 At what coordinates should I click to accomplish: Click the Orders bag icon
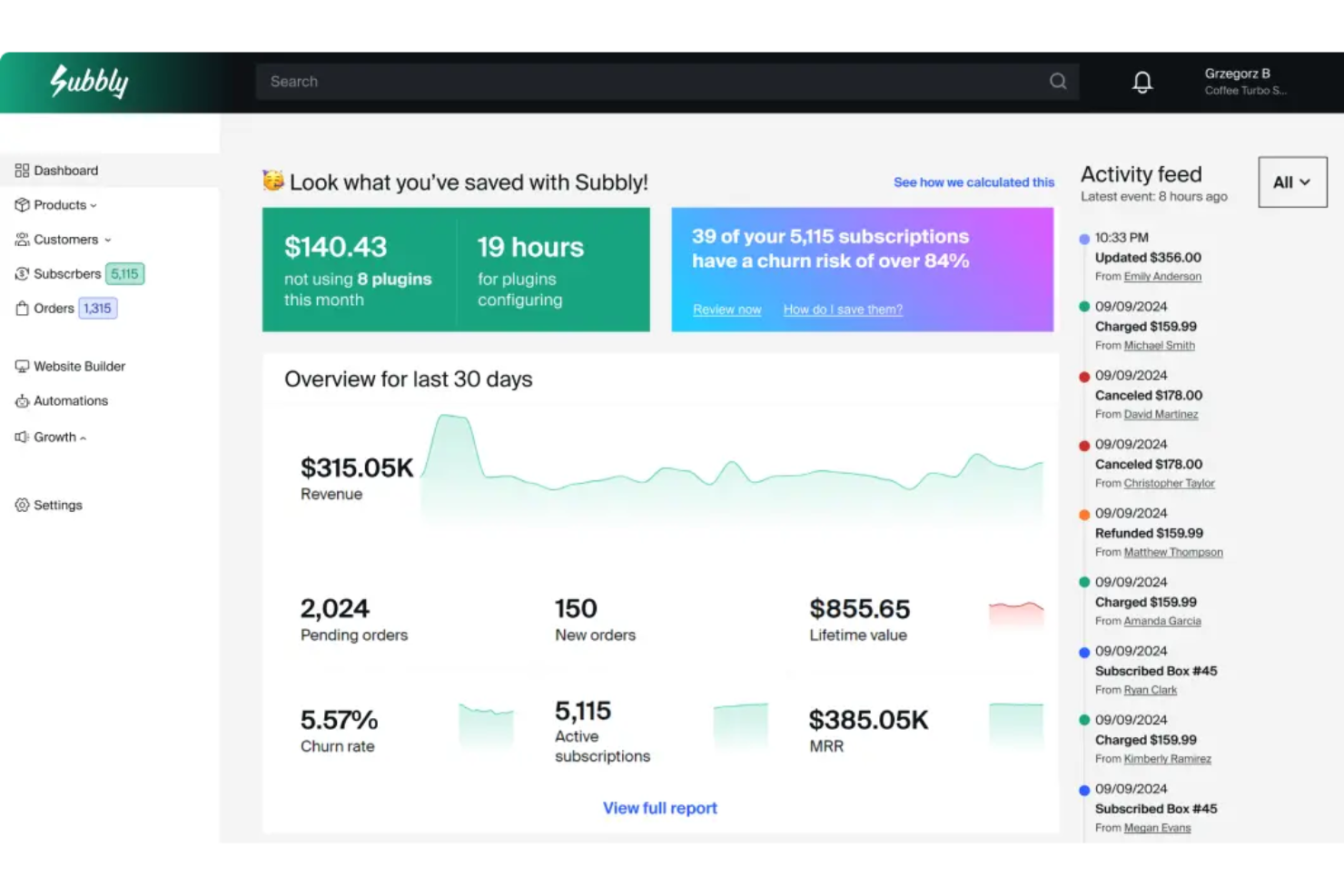22,308
